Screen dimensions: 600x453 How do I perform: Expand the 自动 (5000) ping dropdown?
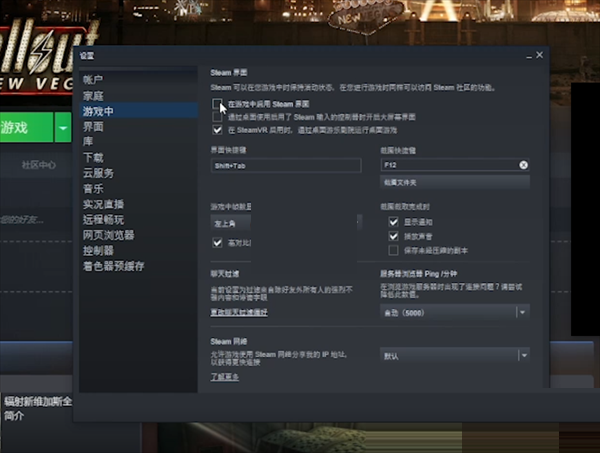(x=521, y=312)
